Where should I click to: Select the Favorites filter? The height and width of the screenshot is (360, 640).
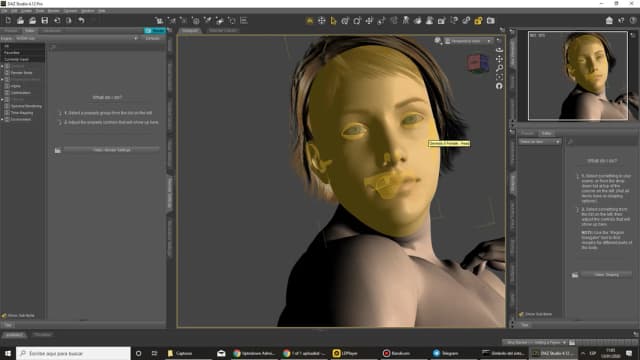pos(11,53)
